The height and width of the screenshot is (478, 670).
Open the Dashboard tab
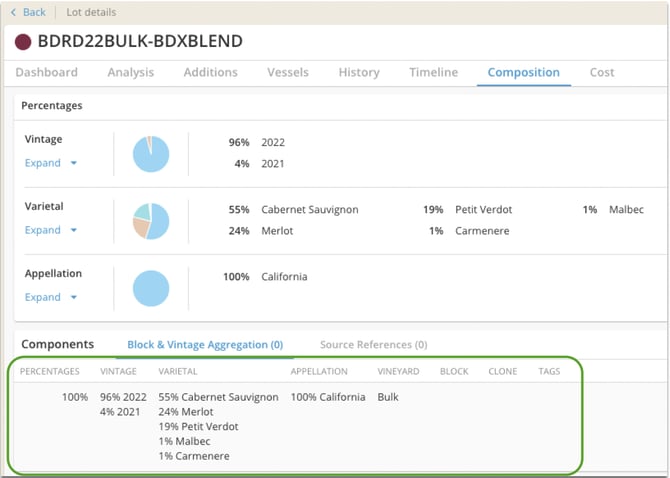click(47, 72)
